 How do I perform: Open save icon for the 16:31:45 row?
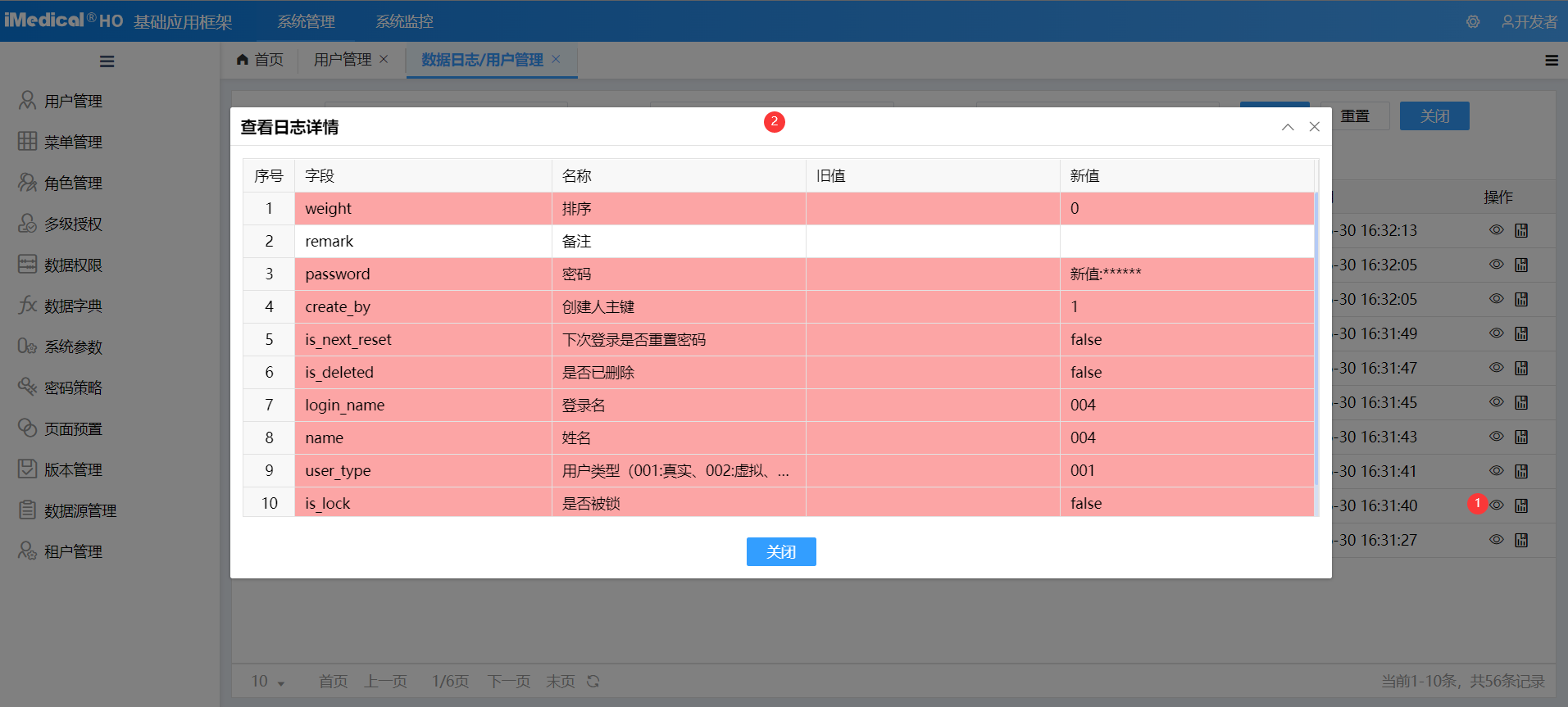click(1521, 402)
